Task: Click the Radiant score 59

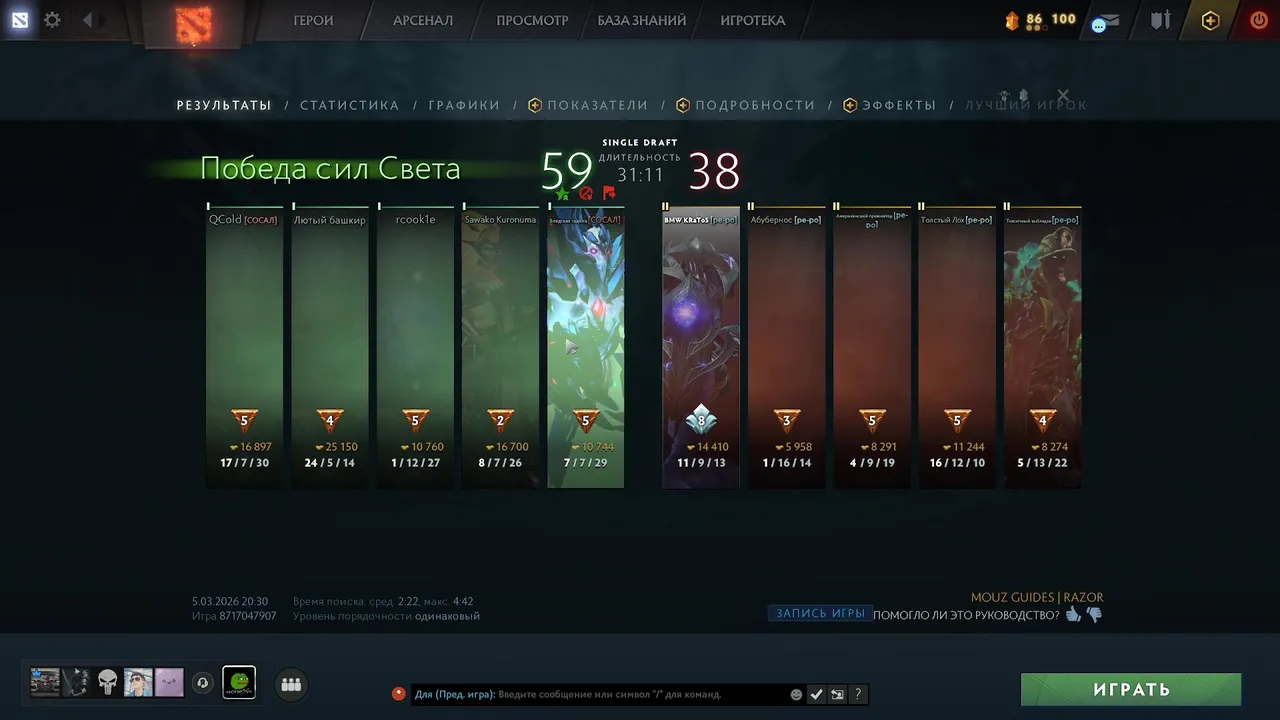Action: pos(567,171)
